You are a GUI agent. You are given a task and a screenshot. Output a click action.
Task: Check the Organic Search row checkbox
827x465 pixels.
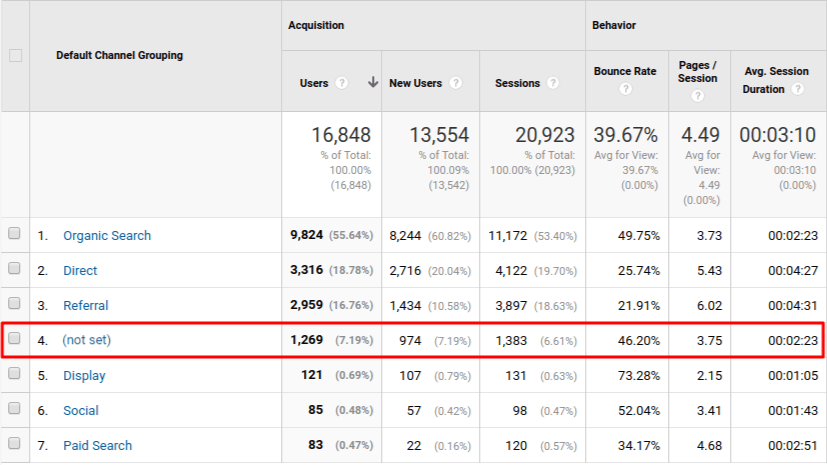(15, 234)
